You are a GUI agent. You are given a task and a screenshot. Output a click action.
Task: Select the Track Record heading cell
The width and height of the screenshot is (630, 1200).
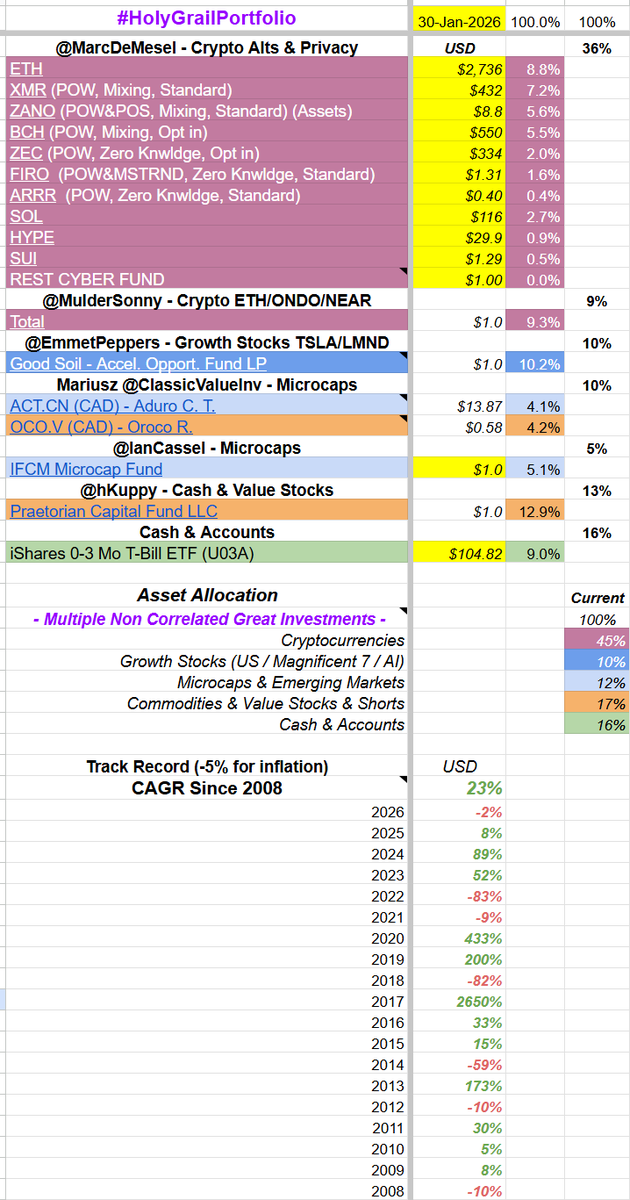(208, 766)
